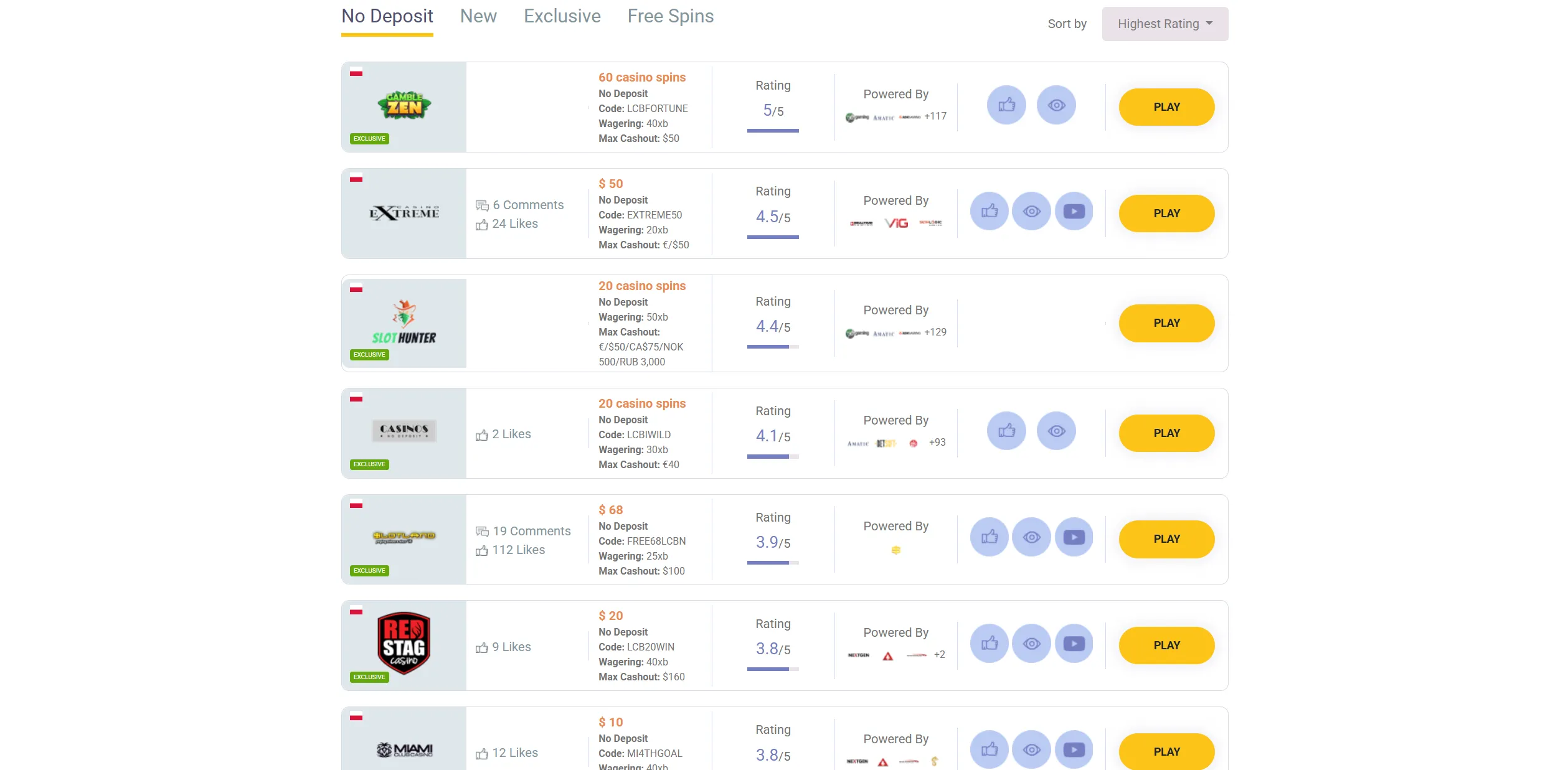Click the 4.5/5 rating bar

click(x=773, y=237)
